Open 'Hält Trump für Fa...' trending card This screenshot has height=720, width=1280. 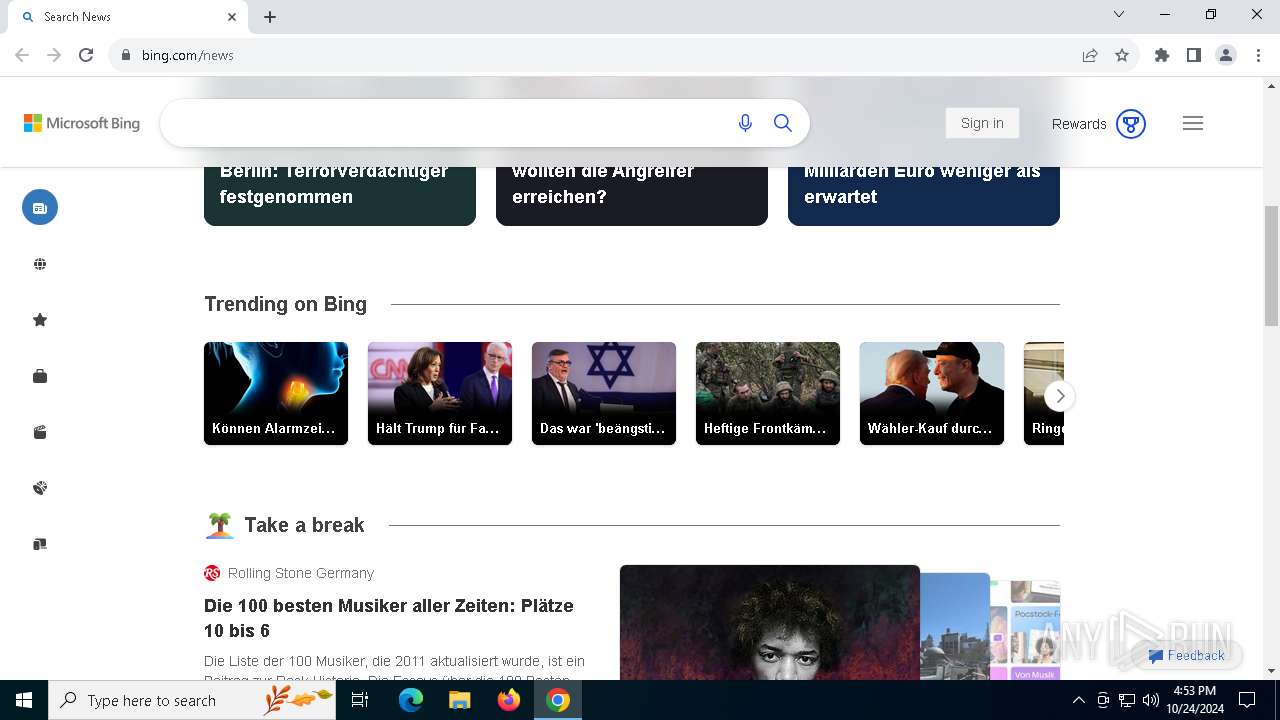pos(440,393)
